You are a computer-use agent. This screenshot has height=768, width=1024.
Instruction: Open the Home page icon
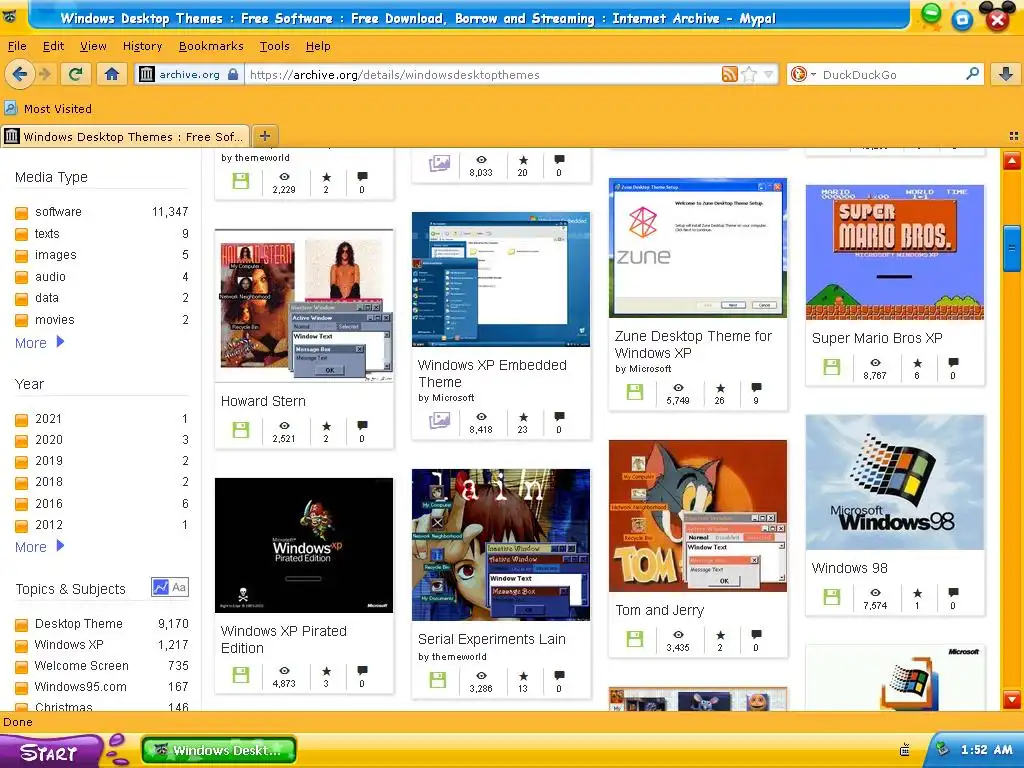coord(112,74)
